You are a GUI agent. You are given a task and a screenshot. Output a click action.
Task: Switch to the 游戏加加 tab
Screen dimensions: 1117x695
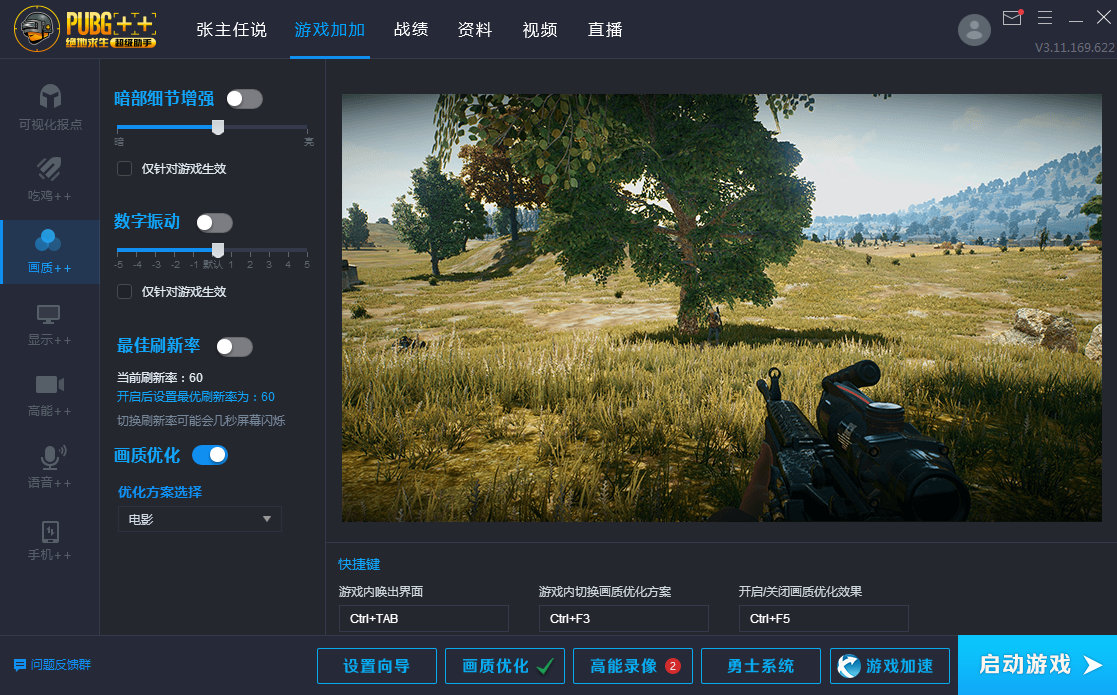coord(330,30)
